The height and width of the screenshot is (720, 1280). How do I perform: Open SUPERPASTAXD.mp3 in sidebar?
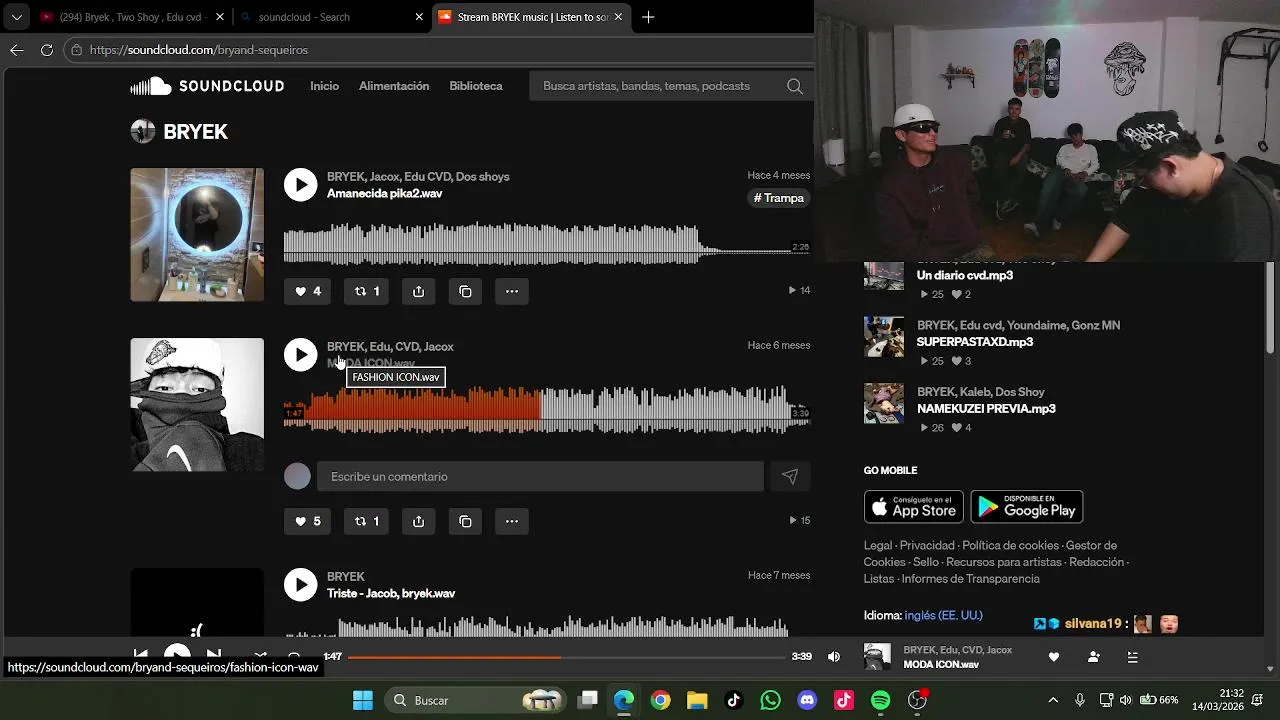pos(975,342)
